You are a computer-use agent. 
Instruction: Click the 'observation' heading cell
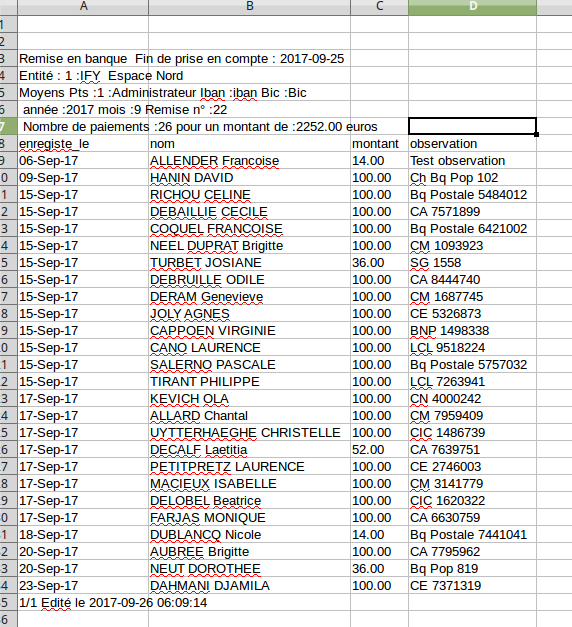(x=473, y=144)
